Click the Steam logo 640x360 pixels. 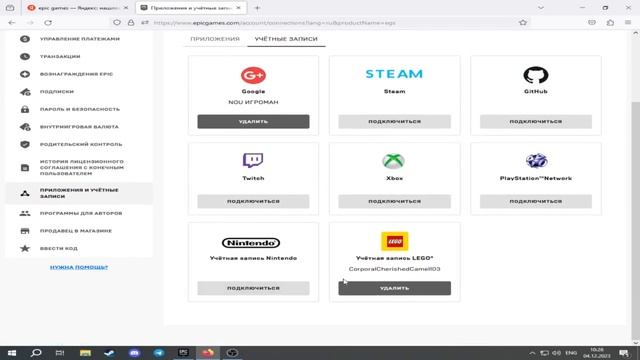pos(394,74)
